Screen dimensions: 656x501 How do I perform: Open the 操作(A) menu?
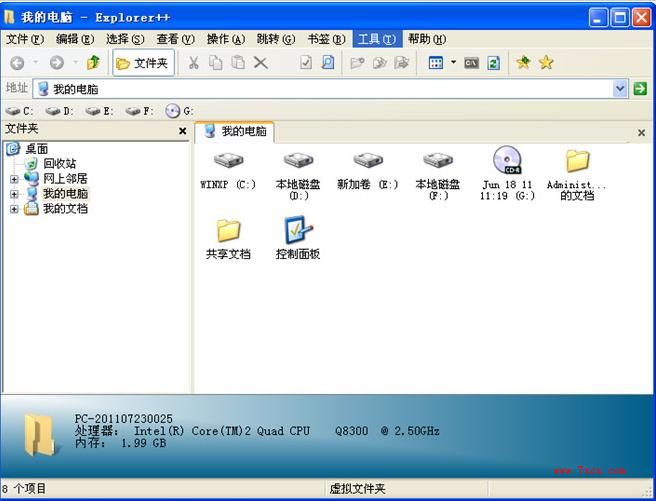pos(226,39)
